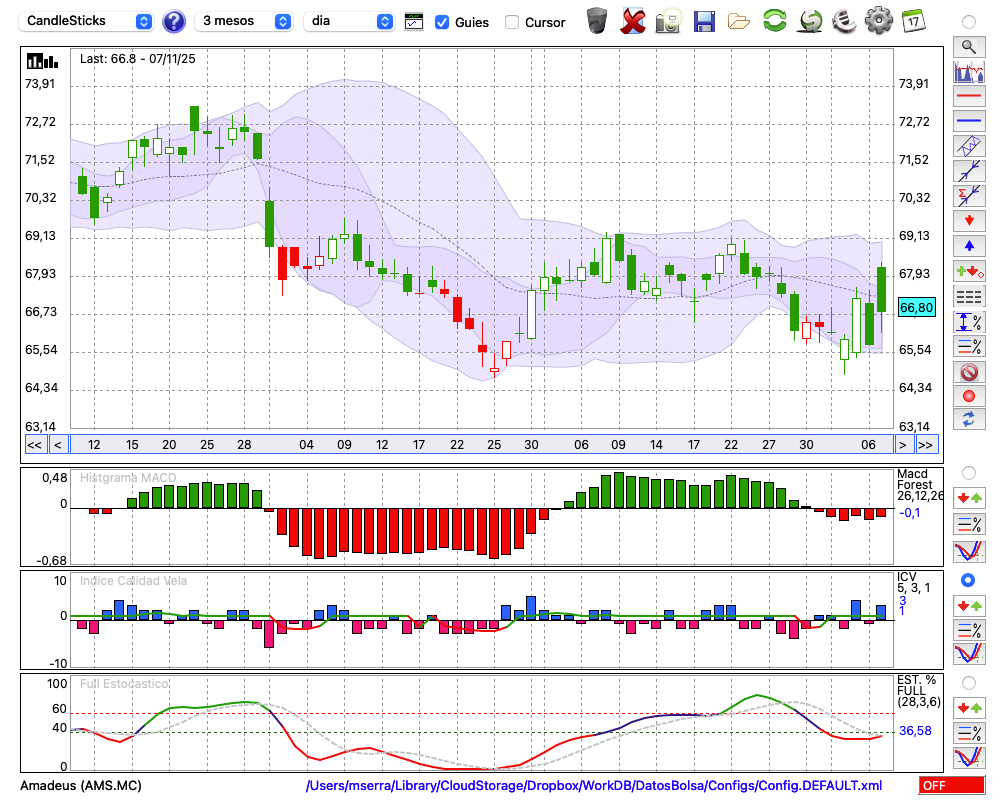Refresh data with the green circular arrows icon
Viewport: 1000px width, 800px height.
(x=774, y=20)
